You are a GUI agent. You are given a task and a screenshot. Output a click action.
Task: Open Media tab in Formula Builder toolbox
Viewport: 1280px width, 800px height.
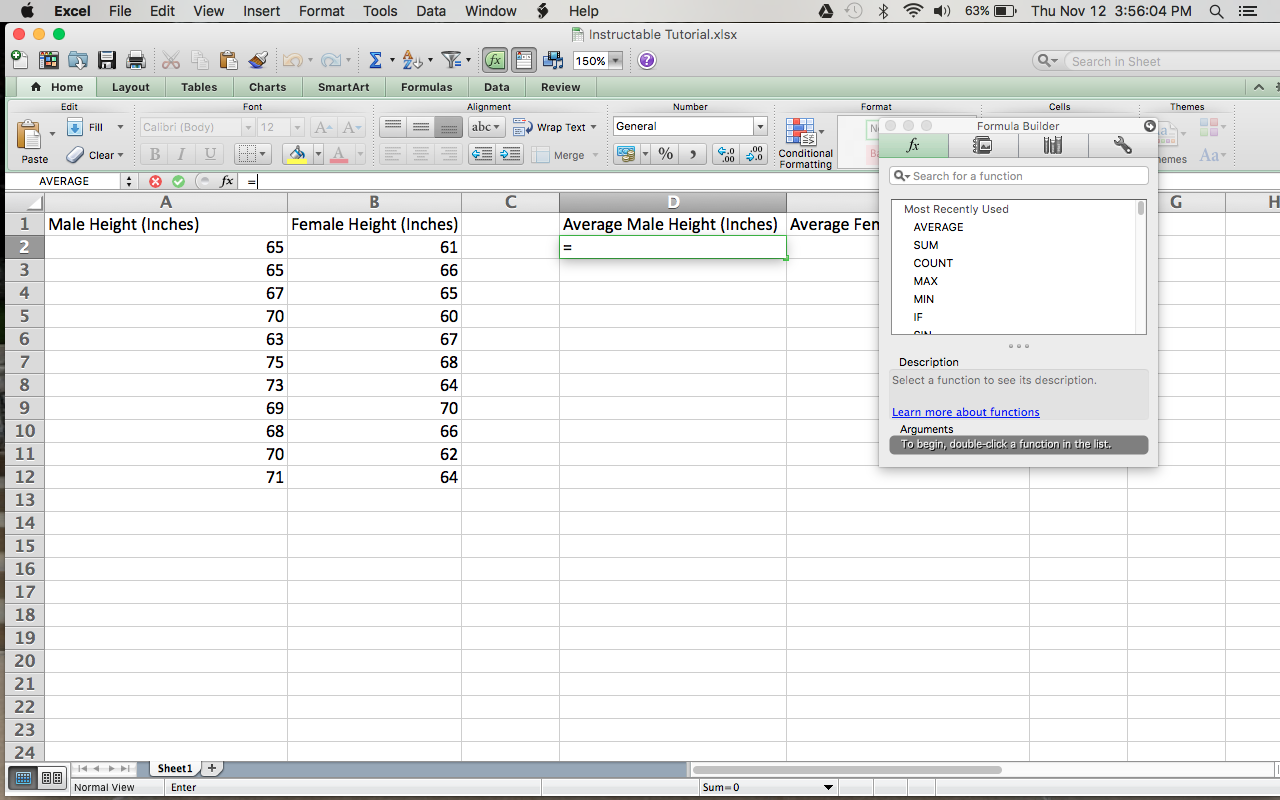pyautogui.click(x=983, y=145)
